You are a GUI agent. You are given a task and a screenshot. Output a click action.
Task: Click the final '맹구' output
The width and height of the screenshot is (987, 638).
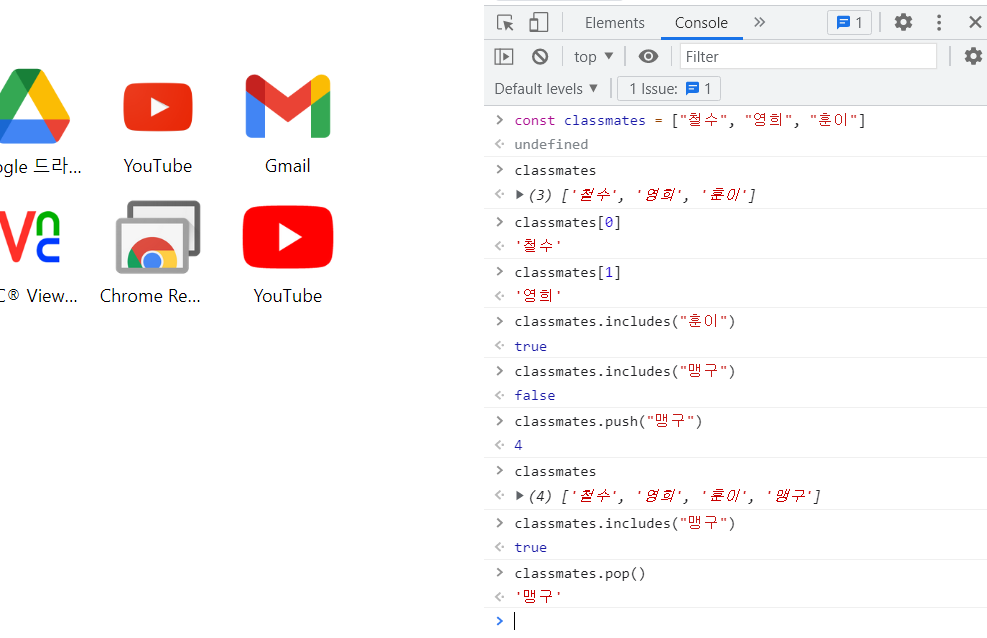tap(538, 596)
